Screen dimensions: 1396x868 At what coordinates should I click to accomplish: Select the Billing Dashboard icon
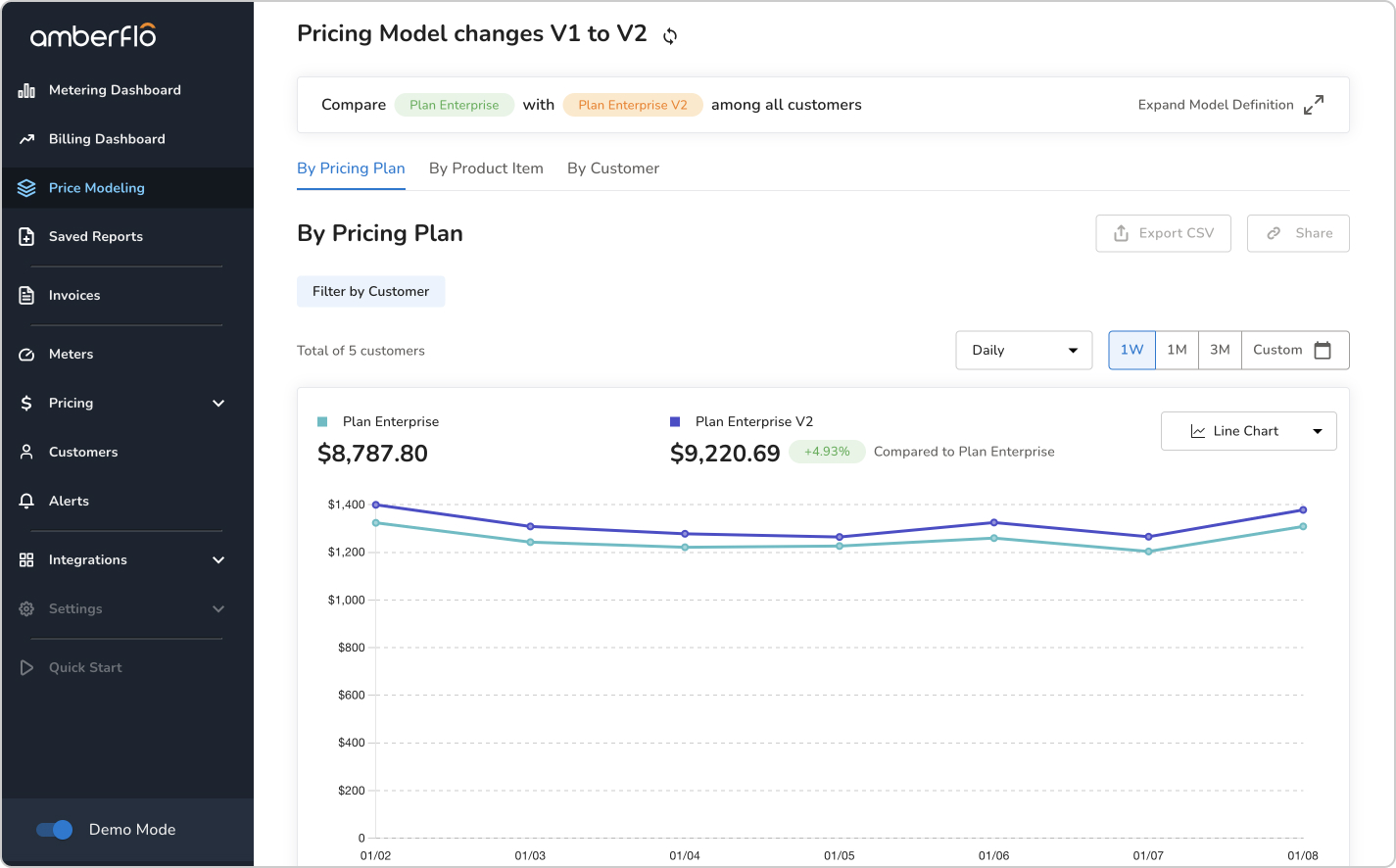tap(26, 138)
